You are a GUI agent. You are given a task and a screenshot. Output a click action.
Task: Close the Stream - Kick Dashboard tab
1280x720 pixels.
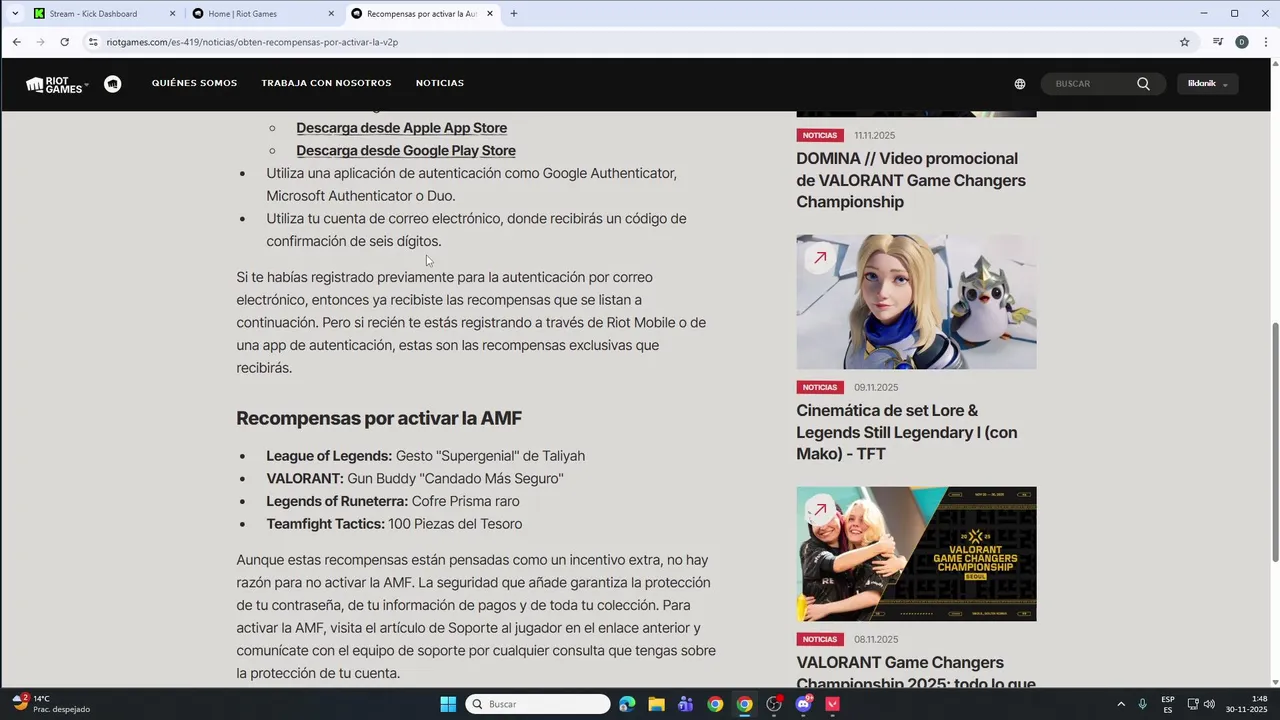point(172,14)
